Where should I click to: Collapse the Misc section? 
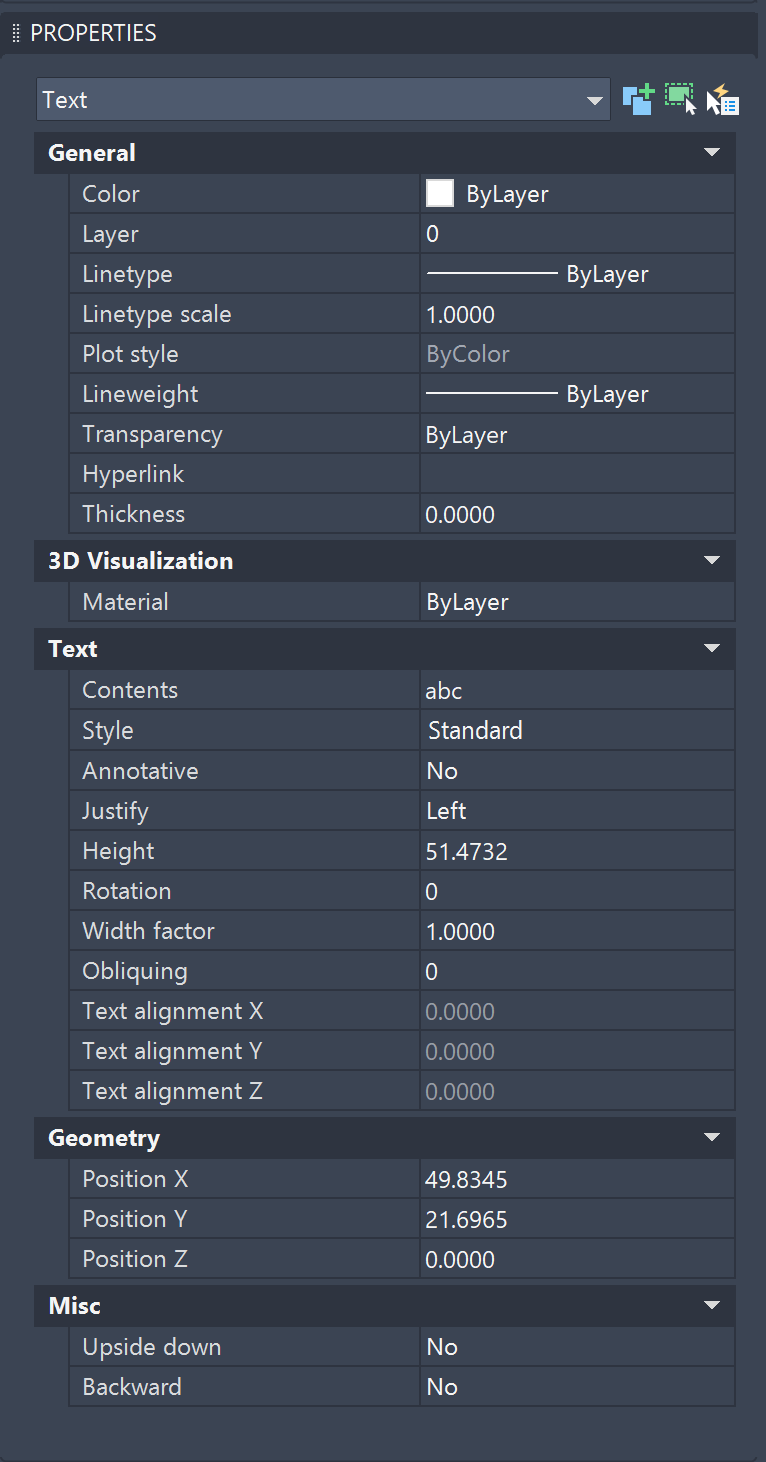[711, 1305]
